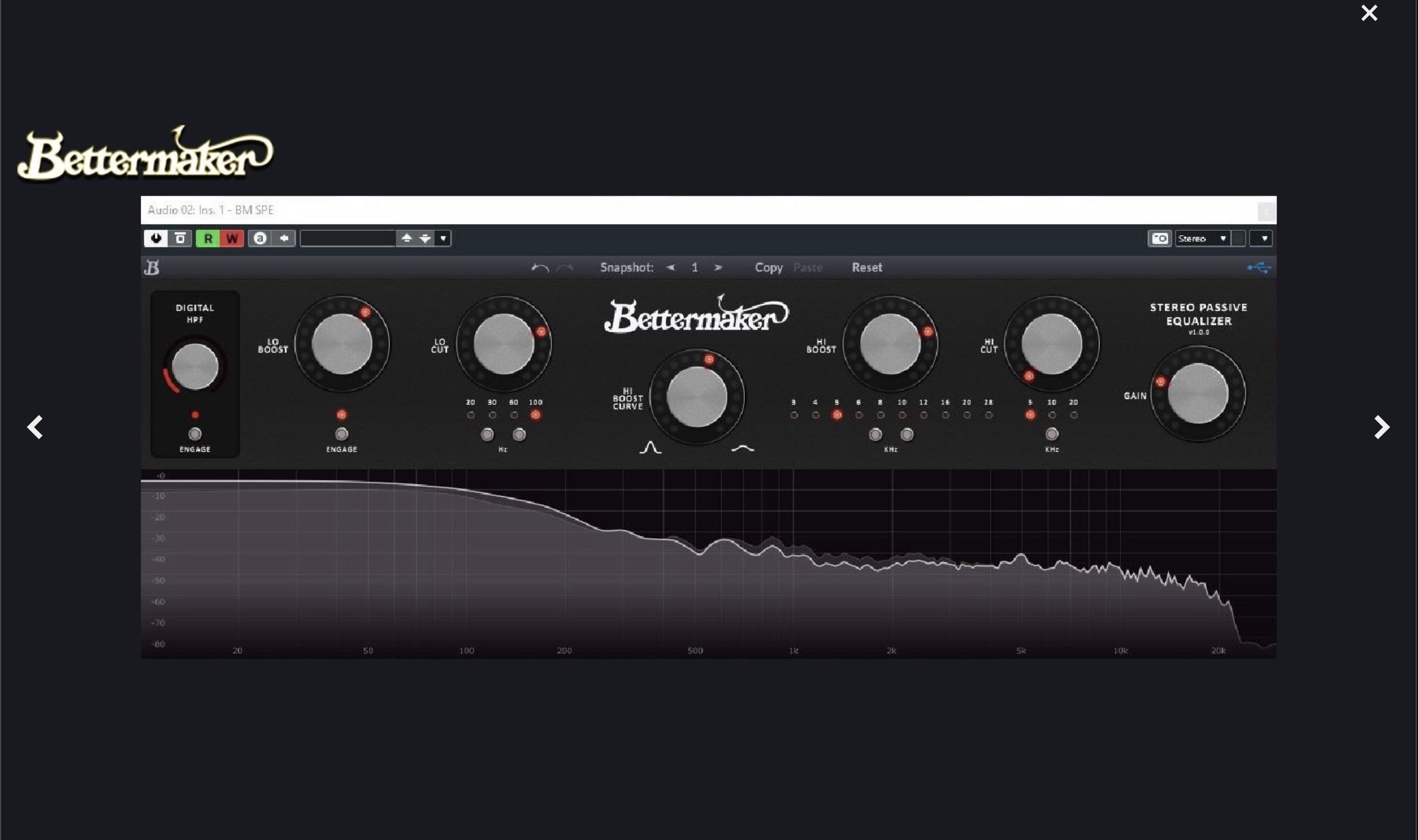Go to the next snapshot

click(718, 268)
